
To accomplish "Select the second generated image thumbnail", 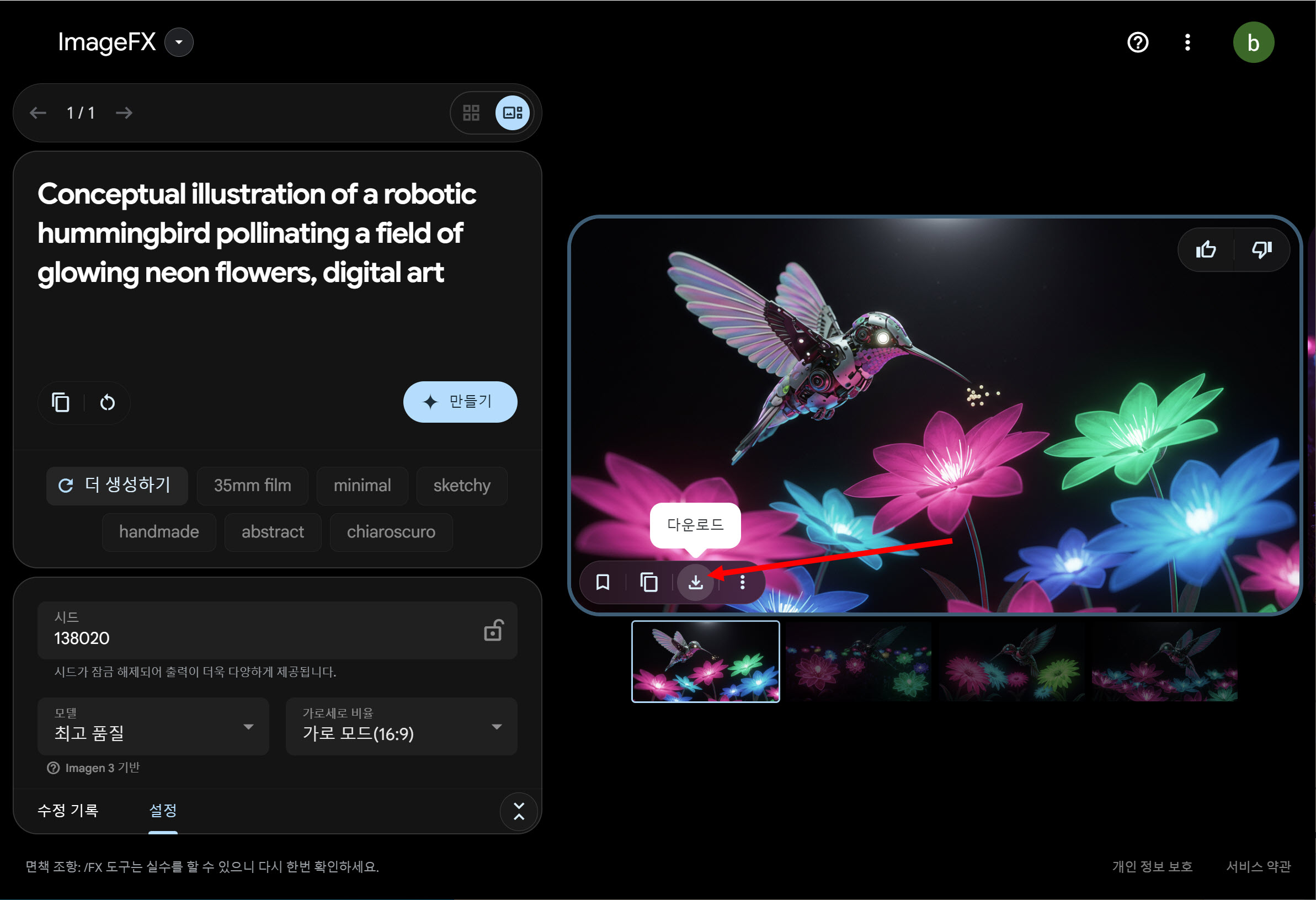I will (859, 662).
